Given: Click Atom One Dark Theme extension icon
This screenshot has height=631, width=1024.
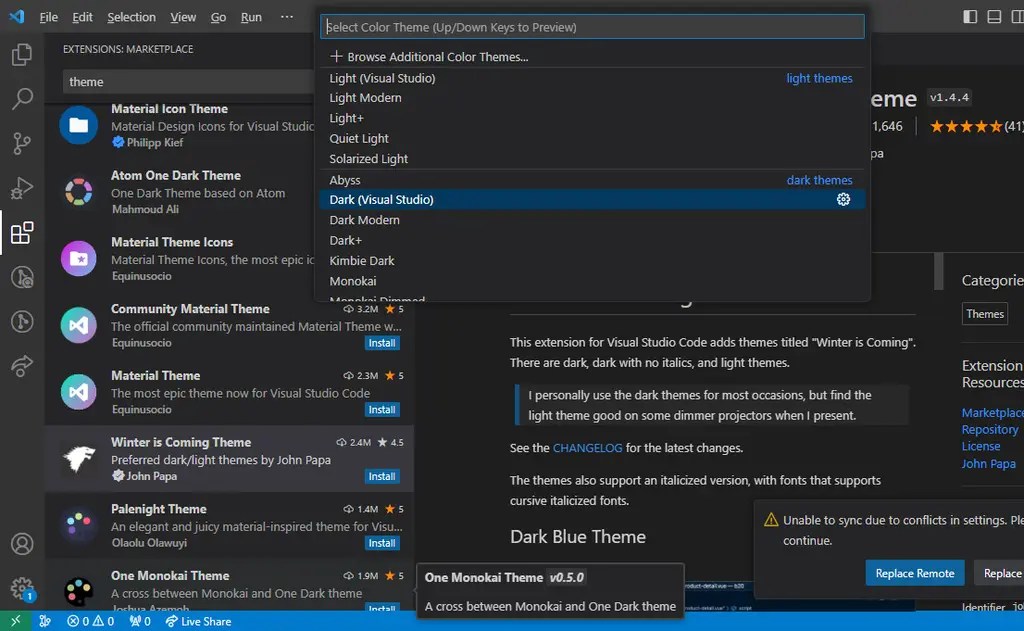Looking at the screenshot, I should (78, 191).
